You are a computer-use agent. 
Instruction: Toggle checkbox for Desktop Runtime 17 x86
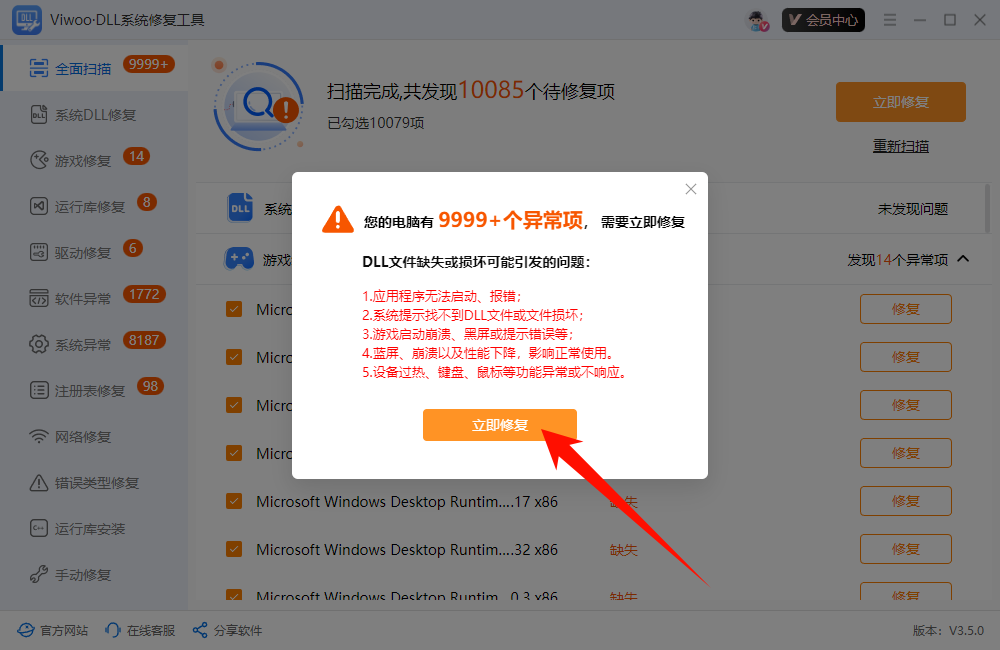click(x=234, y=501)
